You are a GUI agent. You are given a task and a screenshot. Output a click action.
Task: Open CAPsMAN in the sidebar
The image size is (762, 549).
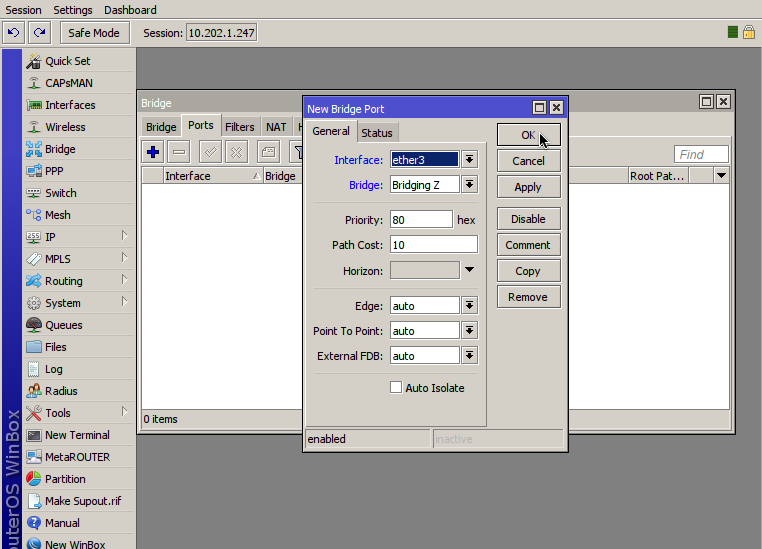pyautogui.click(x=80, y=83)
